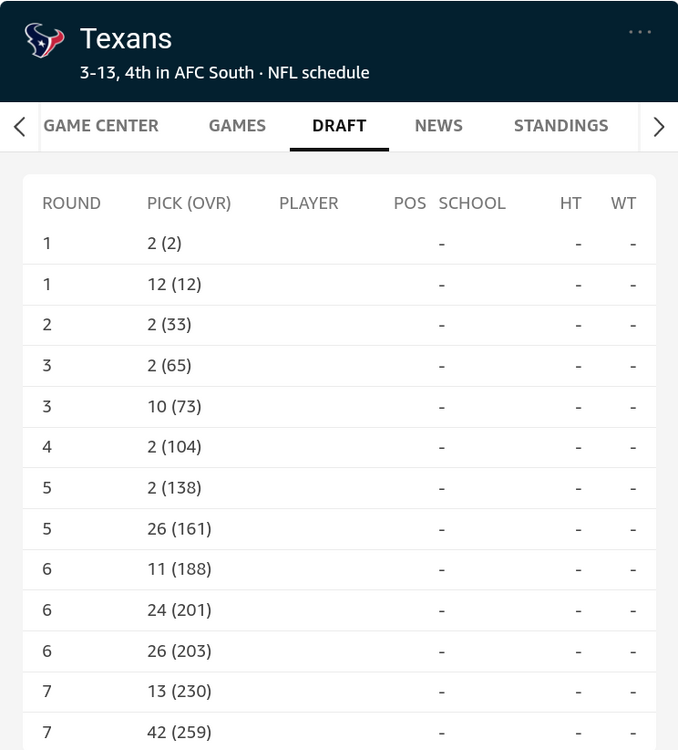The height and width of the screenshot is (750, 678).
Task: Open the NFL schedule link
Action: click(x=318, y=73)
